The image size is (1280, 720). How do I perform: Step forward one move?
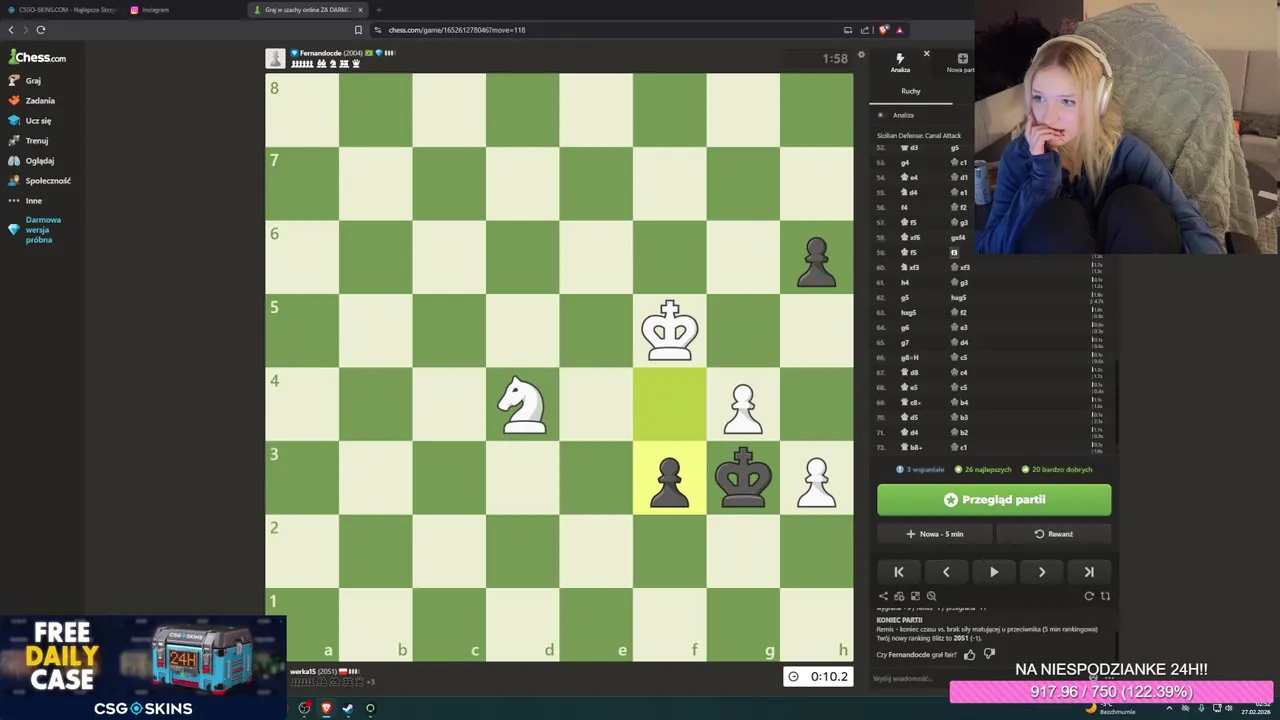(x=1041, y=572)
